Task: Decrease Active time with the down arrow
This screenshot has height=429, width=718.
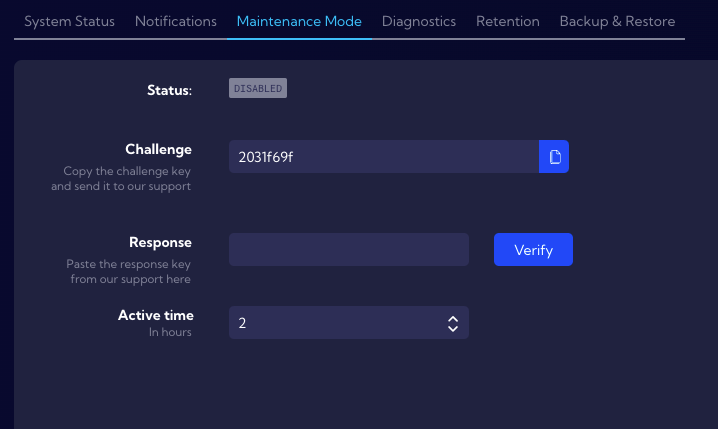Action: pos(453,328)
